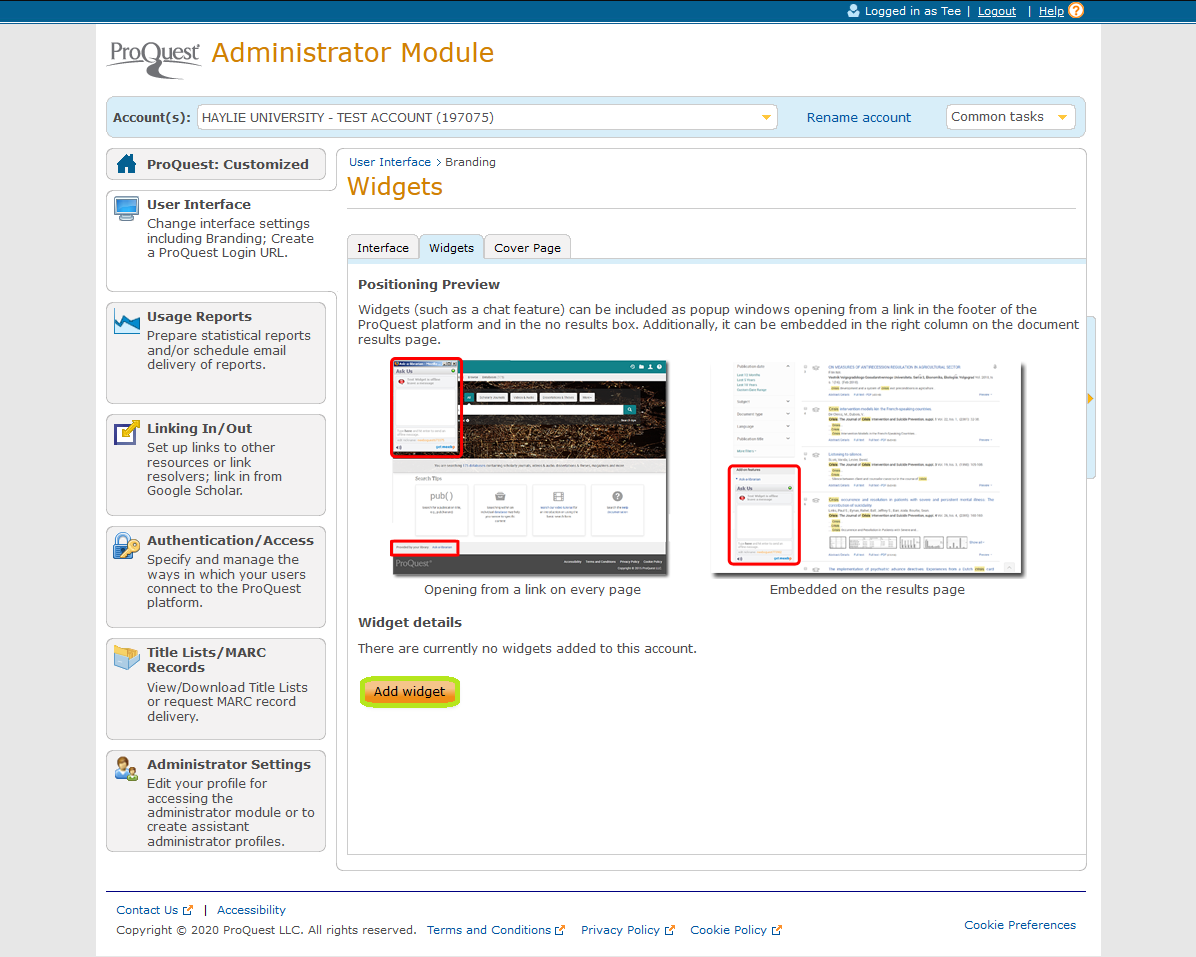The image size is (1196, 957).
Task: Click the orange arrow on the right edge panel
Action: point(1091,398)
